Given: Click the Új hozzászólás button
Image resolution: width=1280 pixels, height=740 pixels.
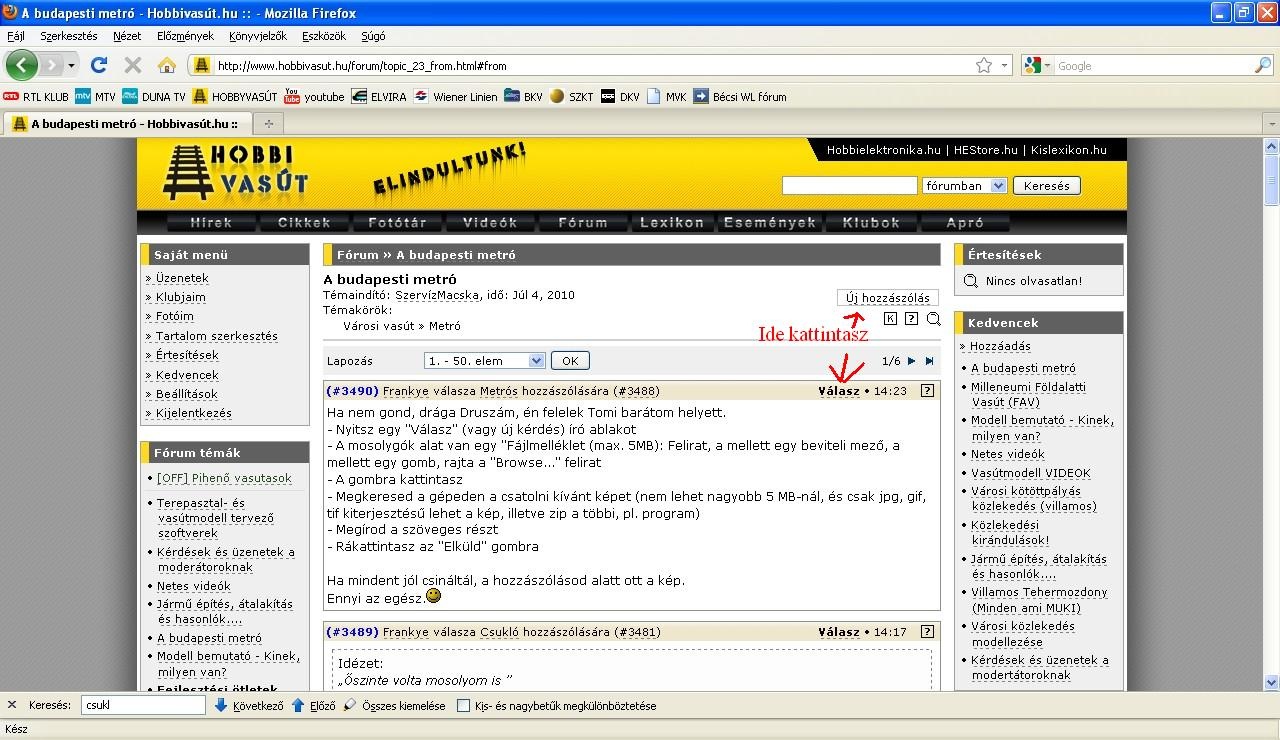Looking at the screenshot, I should (x=887, y=298).
